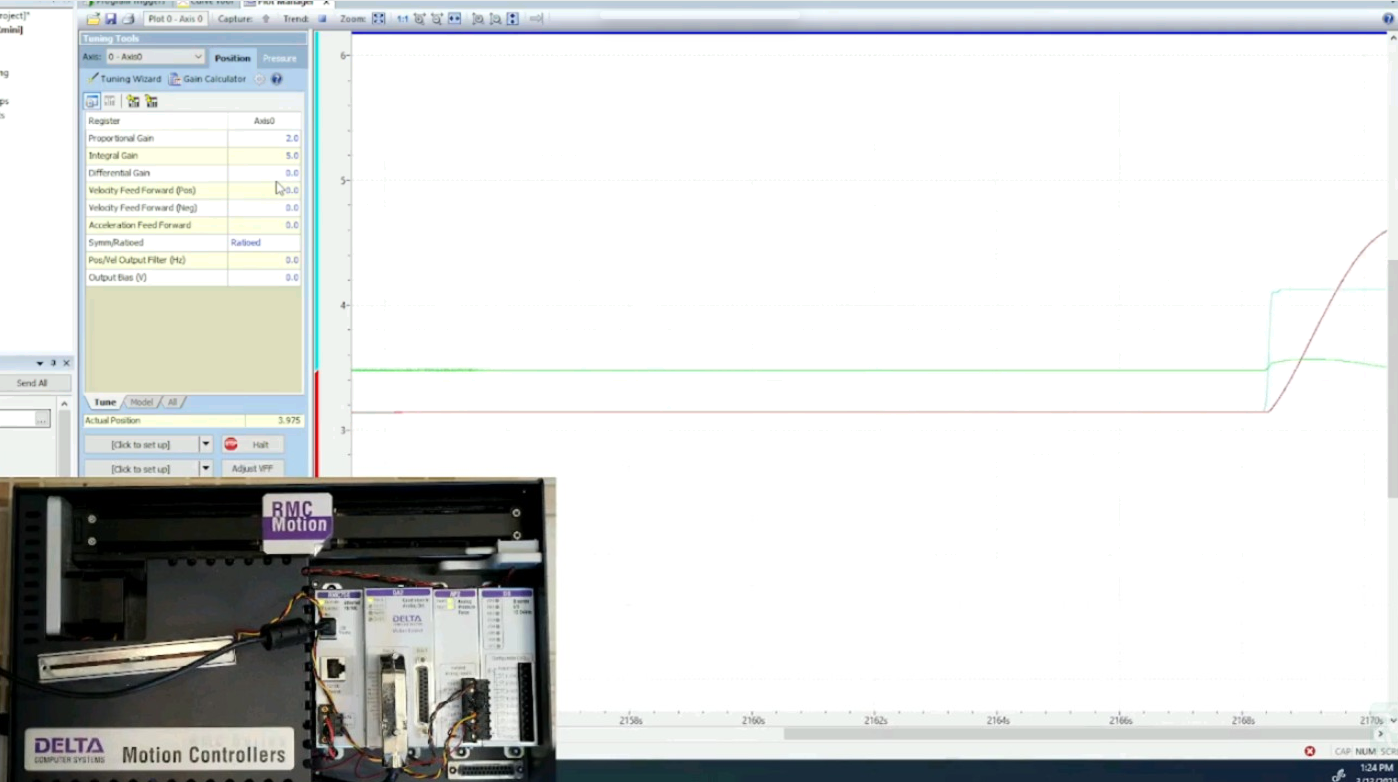Click Zoom fit-all icon after Zoom label
The image size is (1398, 782).
coord(378,19)
